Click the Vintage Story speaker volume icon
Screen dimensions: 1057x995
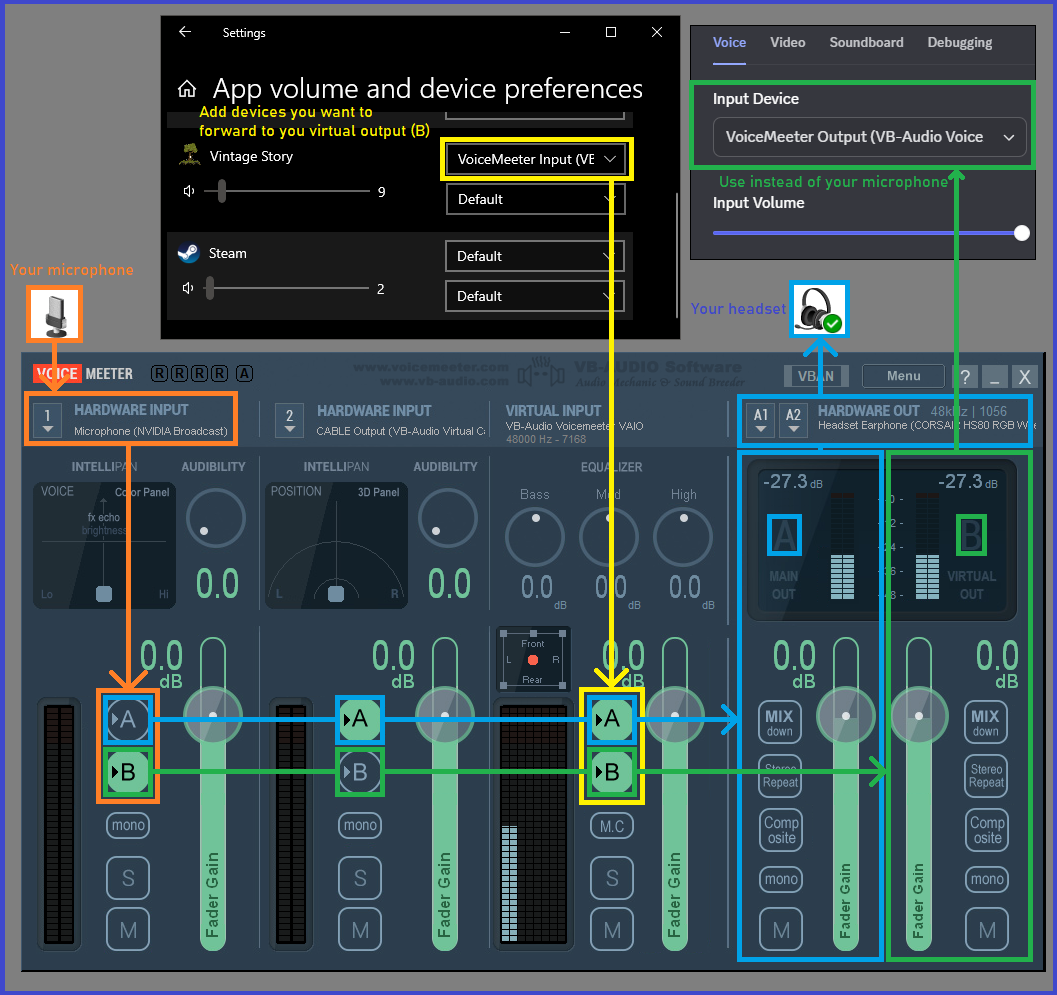[x=189, y=191]
